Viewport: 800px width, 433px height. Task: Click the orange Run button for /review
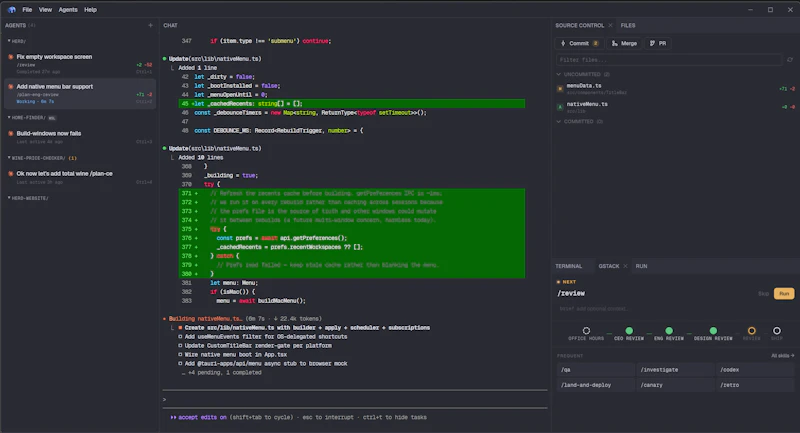click(x=784, y=294)
